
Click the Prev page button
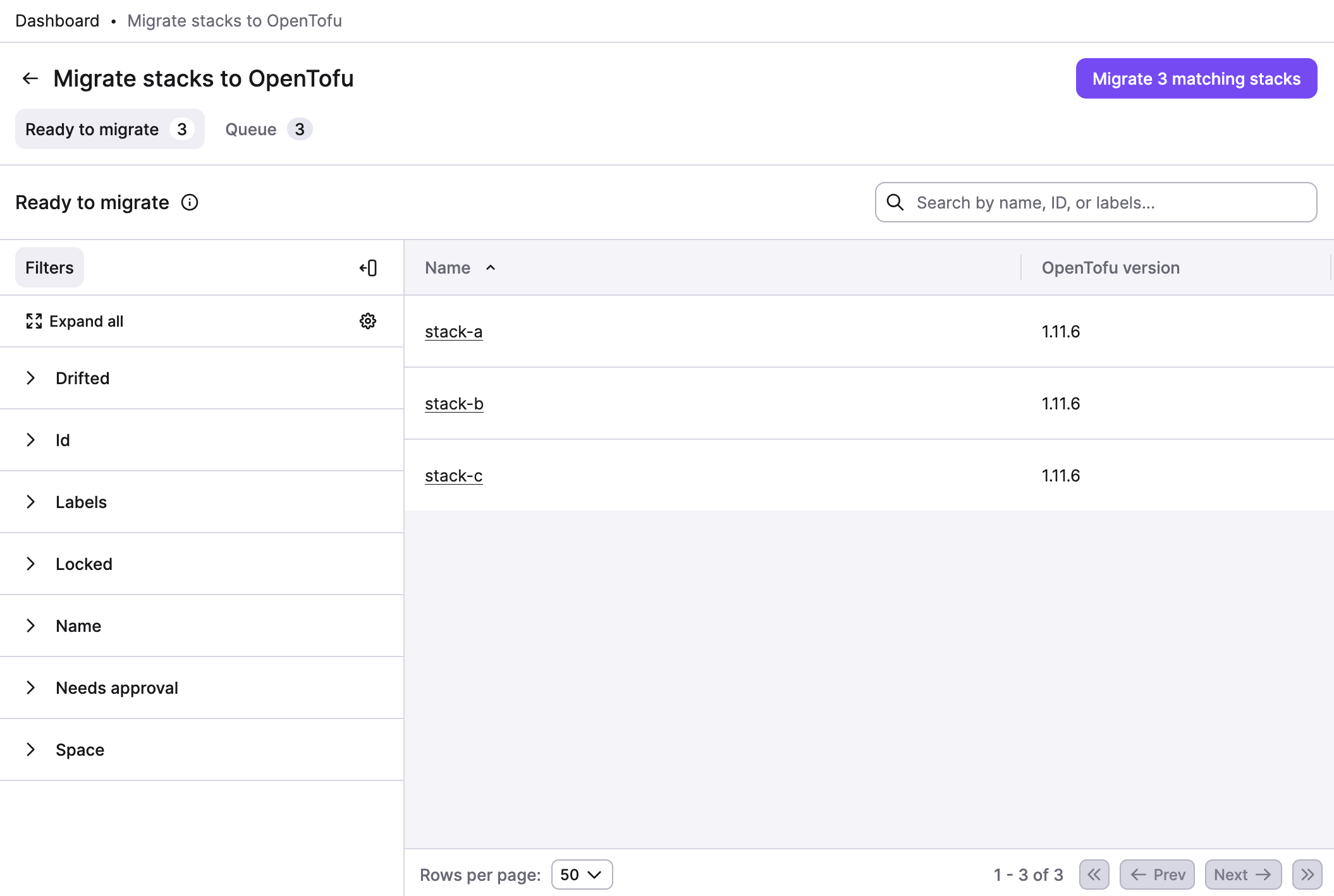(x=1157, y=875)
